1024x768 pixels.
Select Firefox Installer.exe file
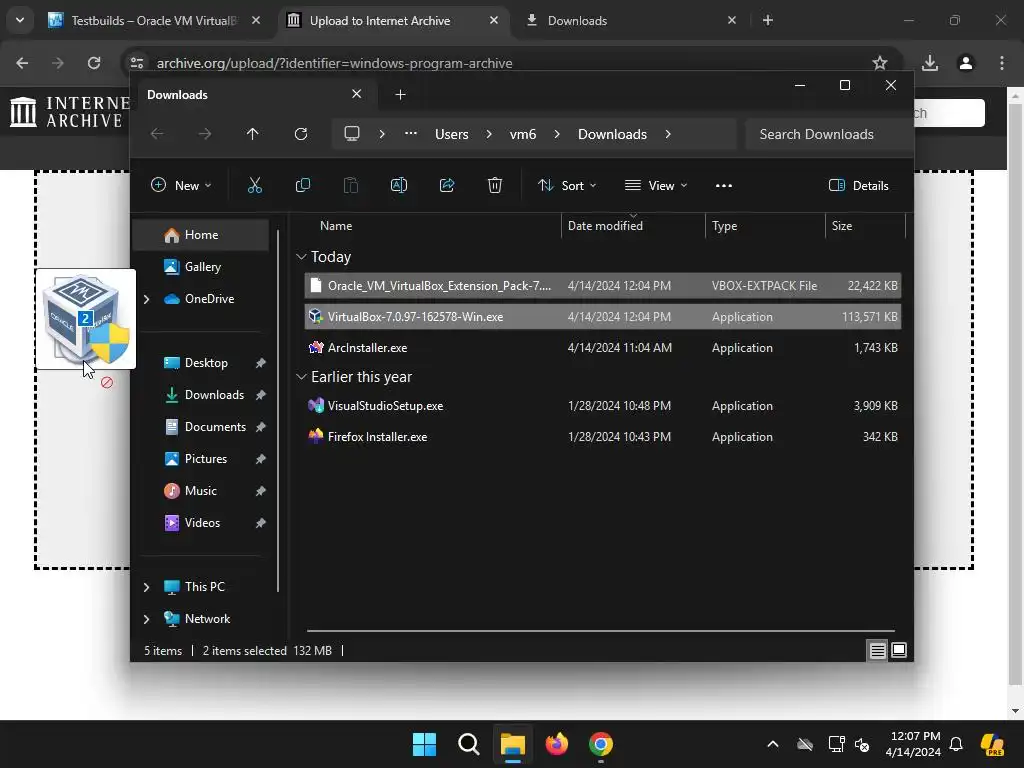603,437
